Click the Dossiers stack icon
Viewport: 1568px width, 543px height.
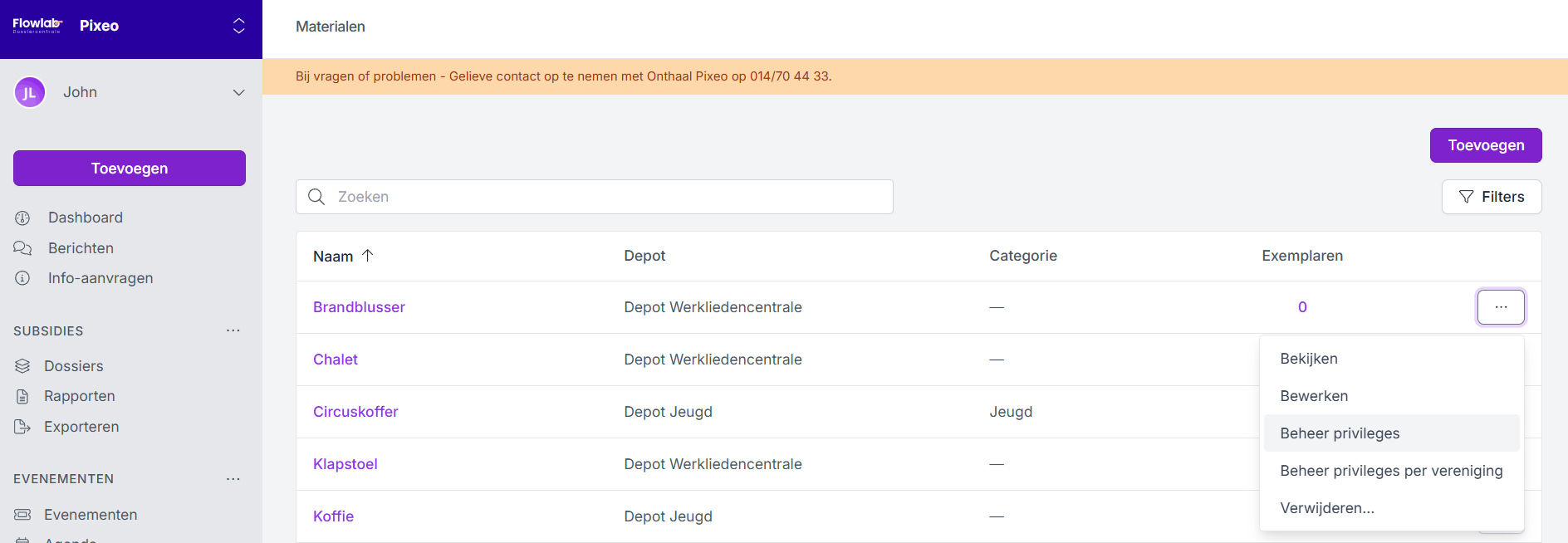(x=22, y=366)
